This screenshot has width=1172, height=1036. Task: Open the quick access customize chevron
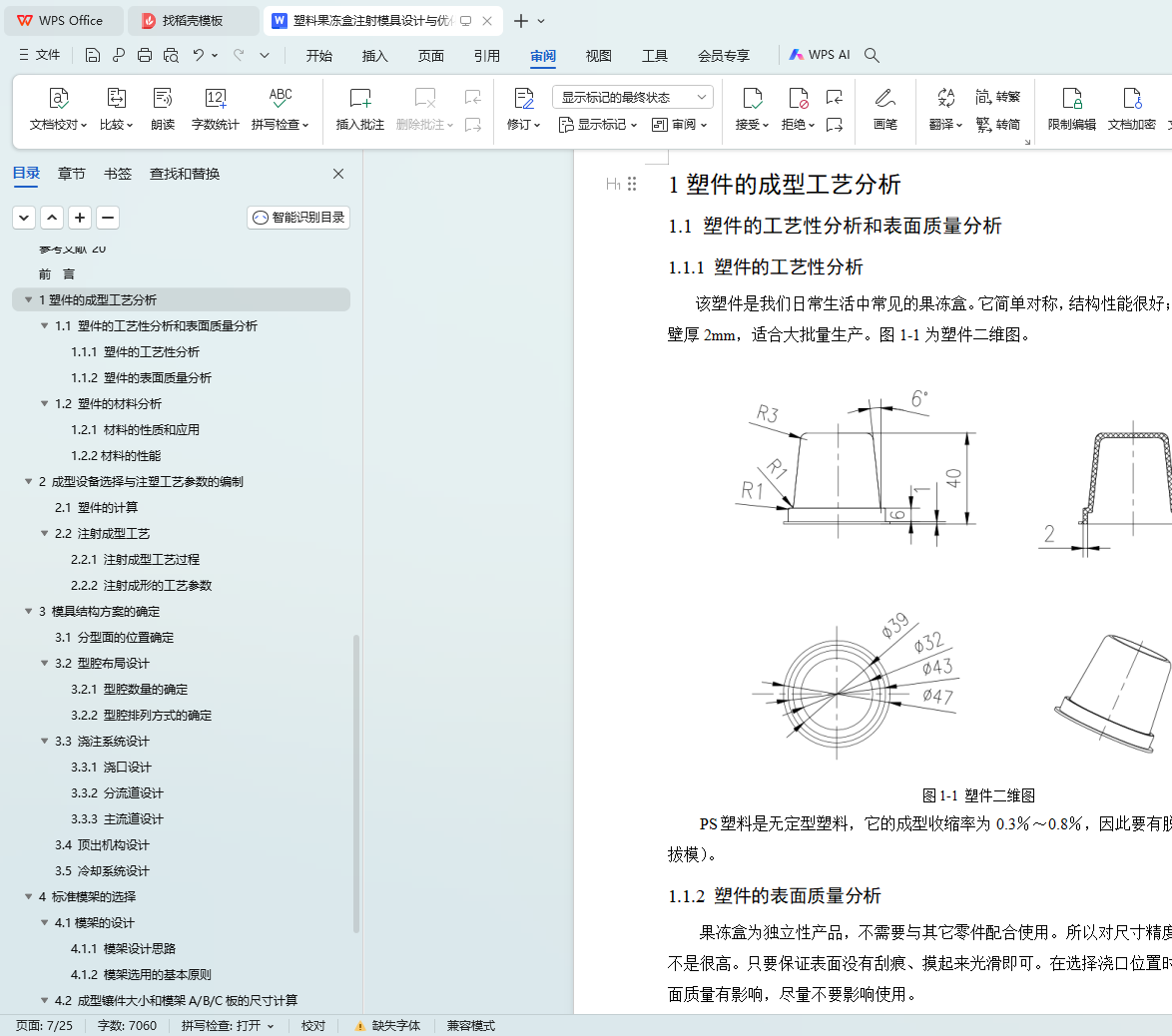[x=265, y=55]
